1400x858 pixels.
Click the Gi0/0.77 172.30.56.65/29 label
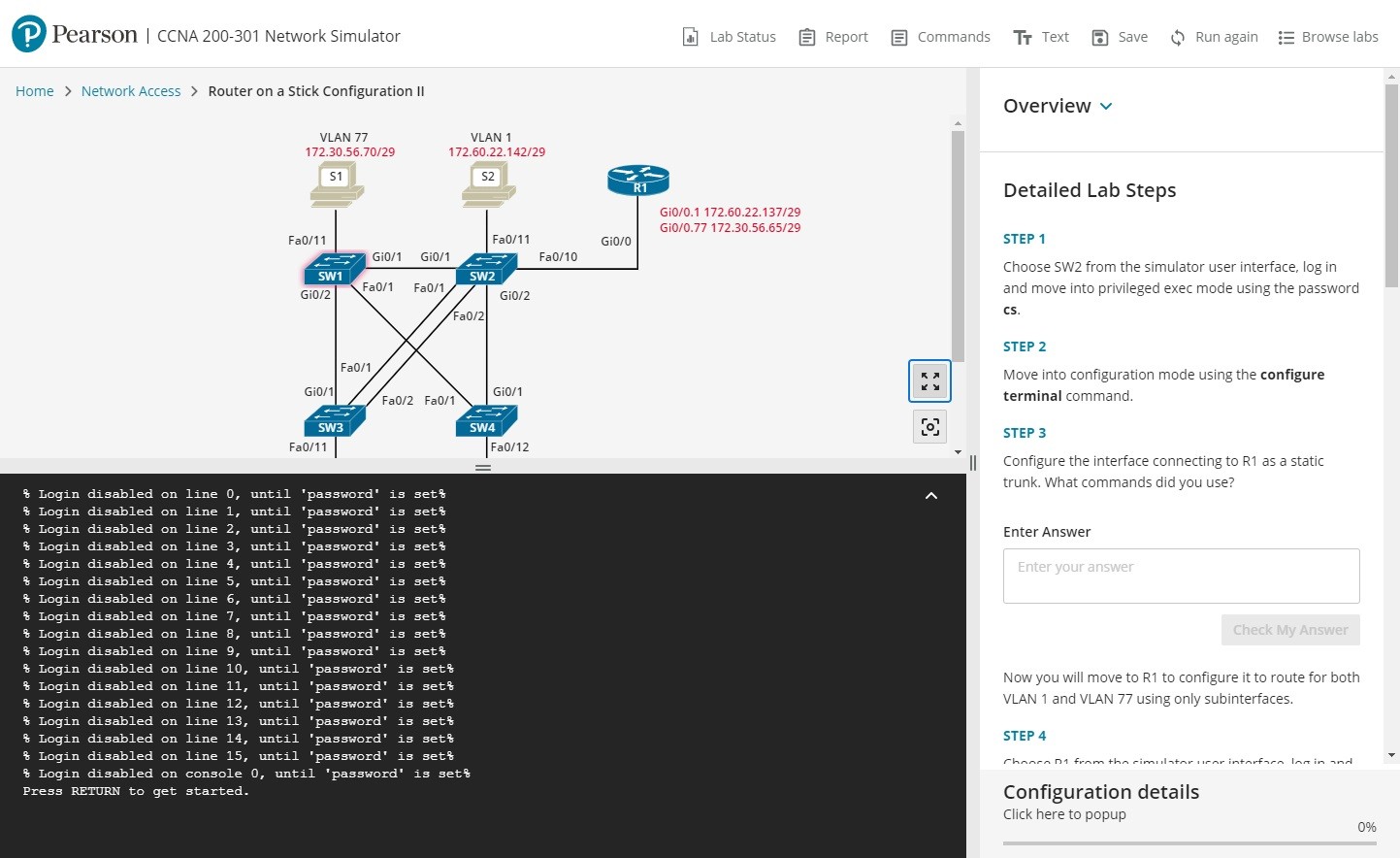(731, 228)
